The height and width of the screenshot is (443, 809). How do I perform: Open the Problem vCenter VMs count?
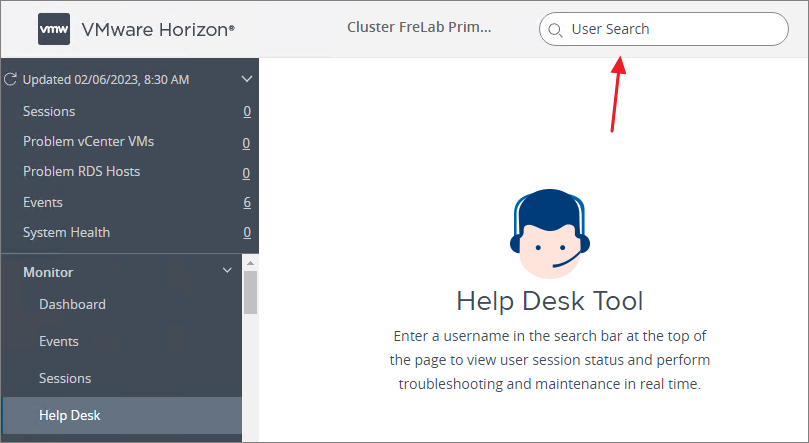coord(246,142)
